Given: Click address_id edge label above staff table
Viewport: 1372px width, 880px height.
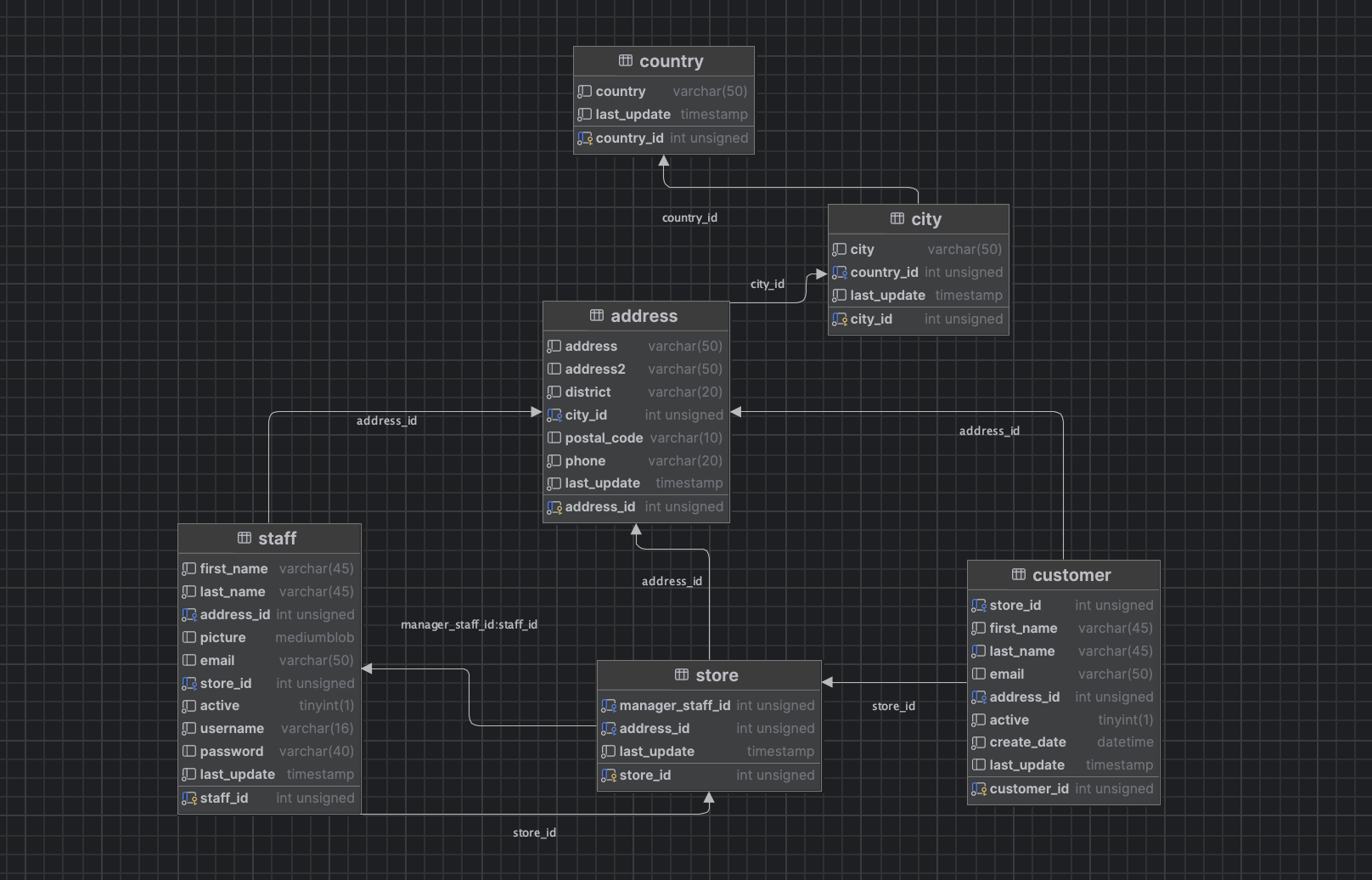Looking at the screenshot, I should [x=386, y=420].
